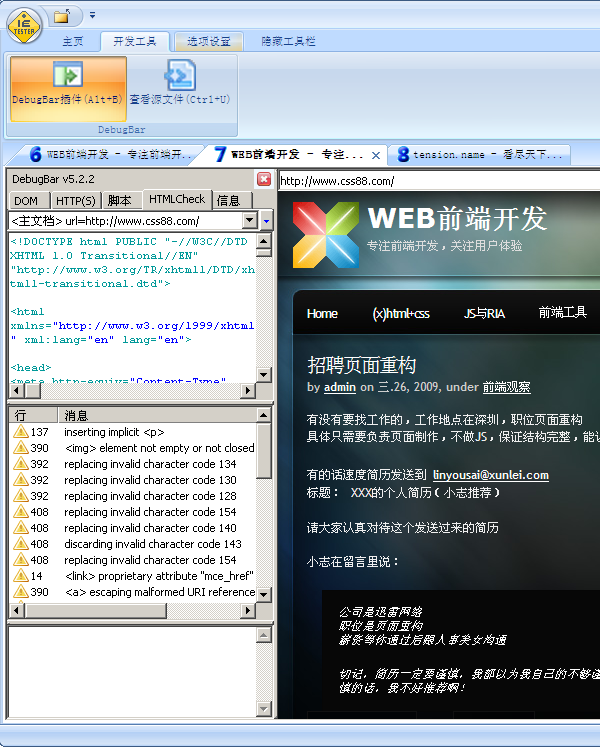This screenshot has width=600, height=748.
Task: Click small blue arrow beside document dropdown
Action: (x=266, y=220)
